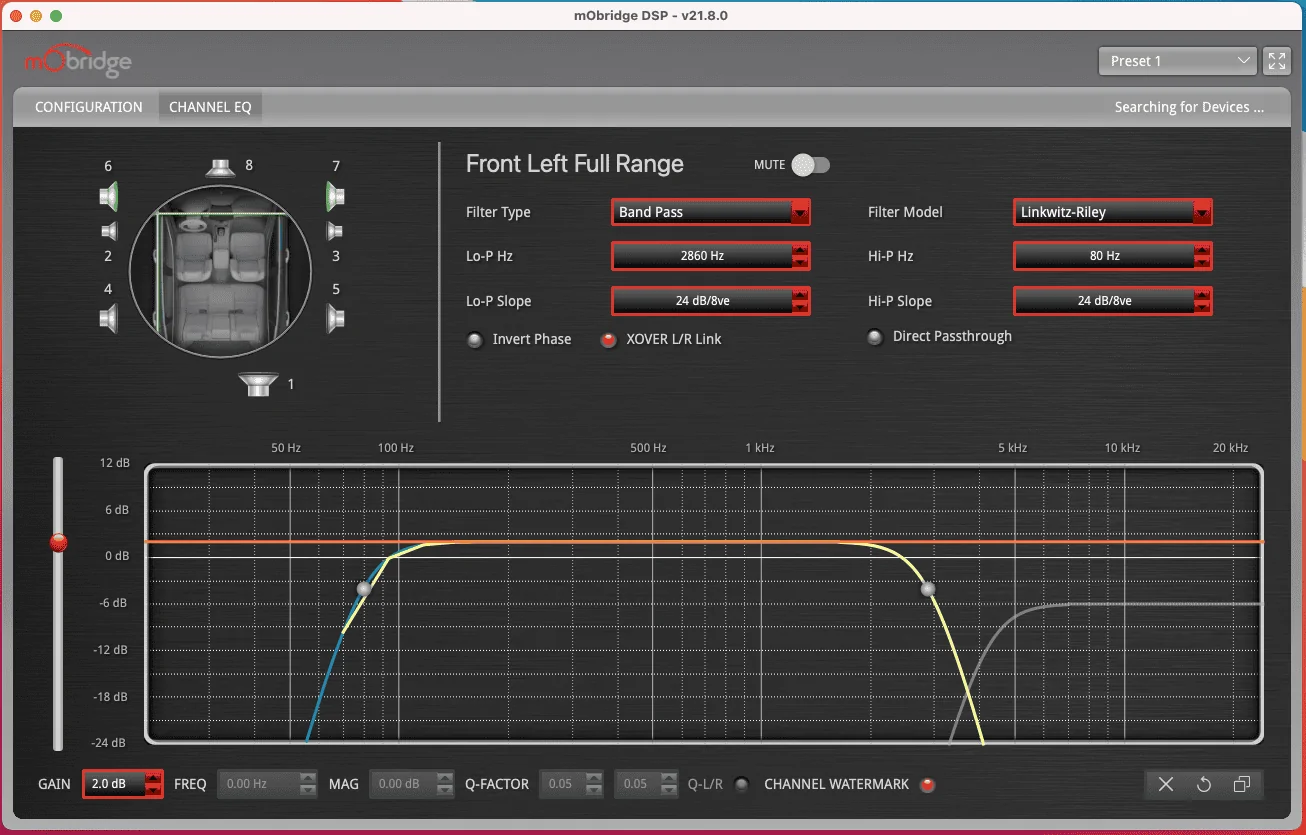The height and width of the screenshot is (835, 1306).
Task: Click the Front Left Full Range heading
Action: coord(575,164)
